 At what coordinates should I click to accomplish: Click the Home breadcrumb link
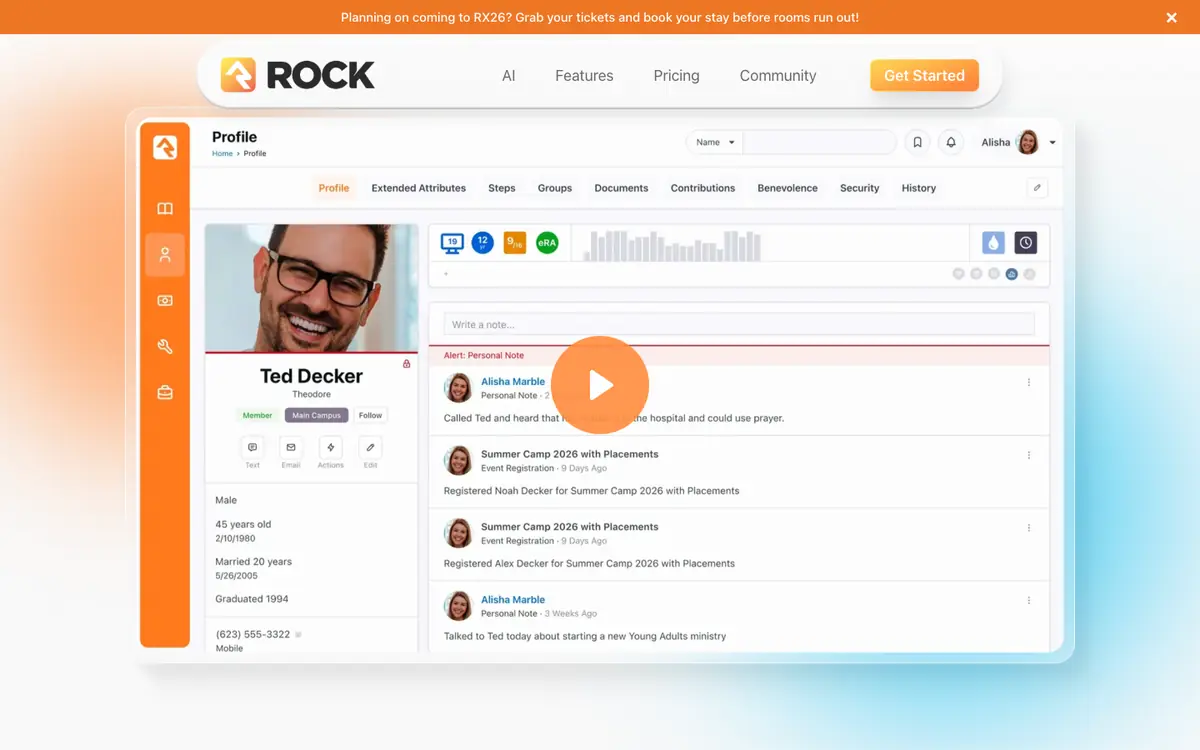222,154
